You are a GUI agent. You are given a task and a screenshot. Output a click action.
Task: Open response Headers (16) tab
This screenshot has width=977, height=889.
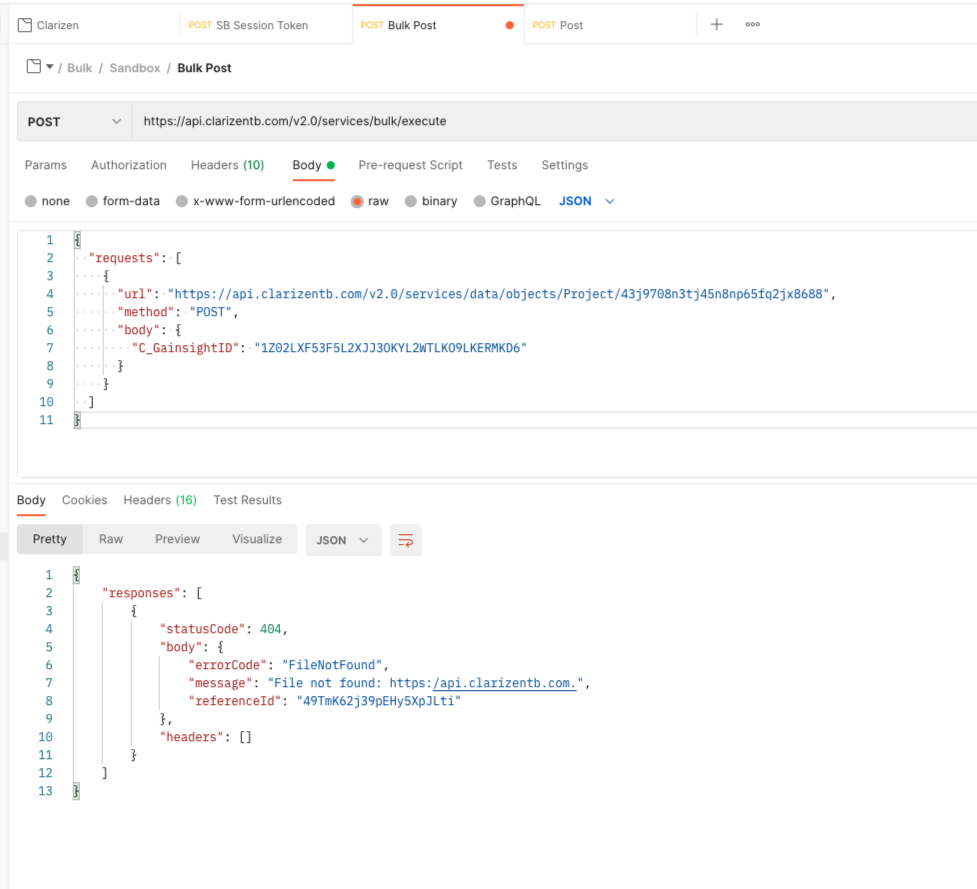(x=160, y=500)
